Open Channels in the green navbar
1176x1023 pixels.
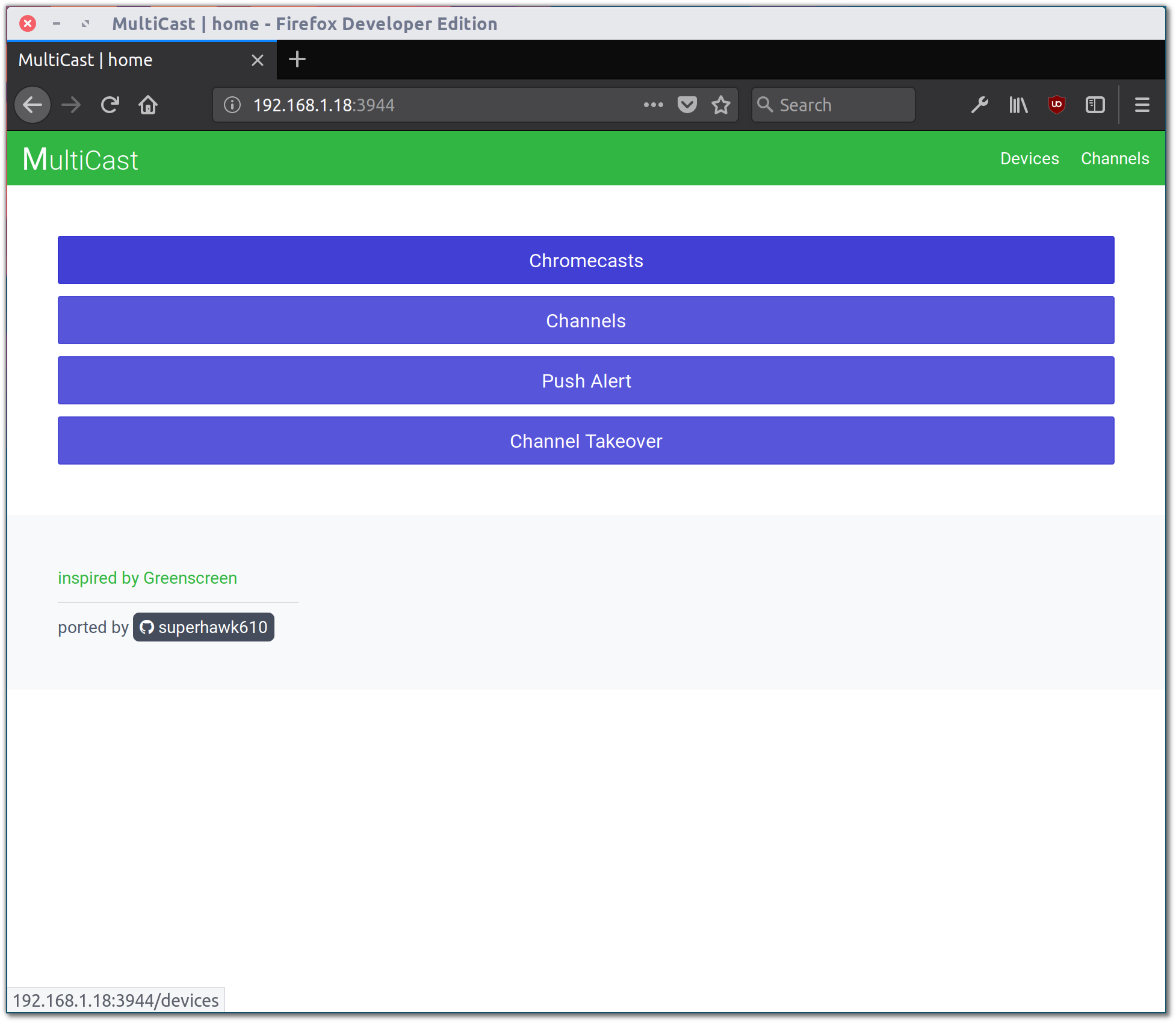(1115, 159)
